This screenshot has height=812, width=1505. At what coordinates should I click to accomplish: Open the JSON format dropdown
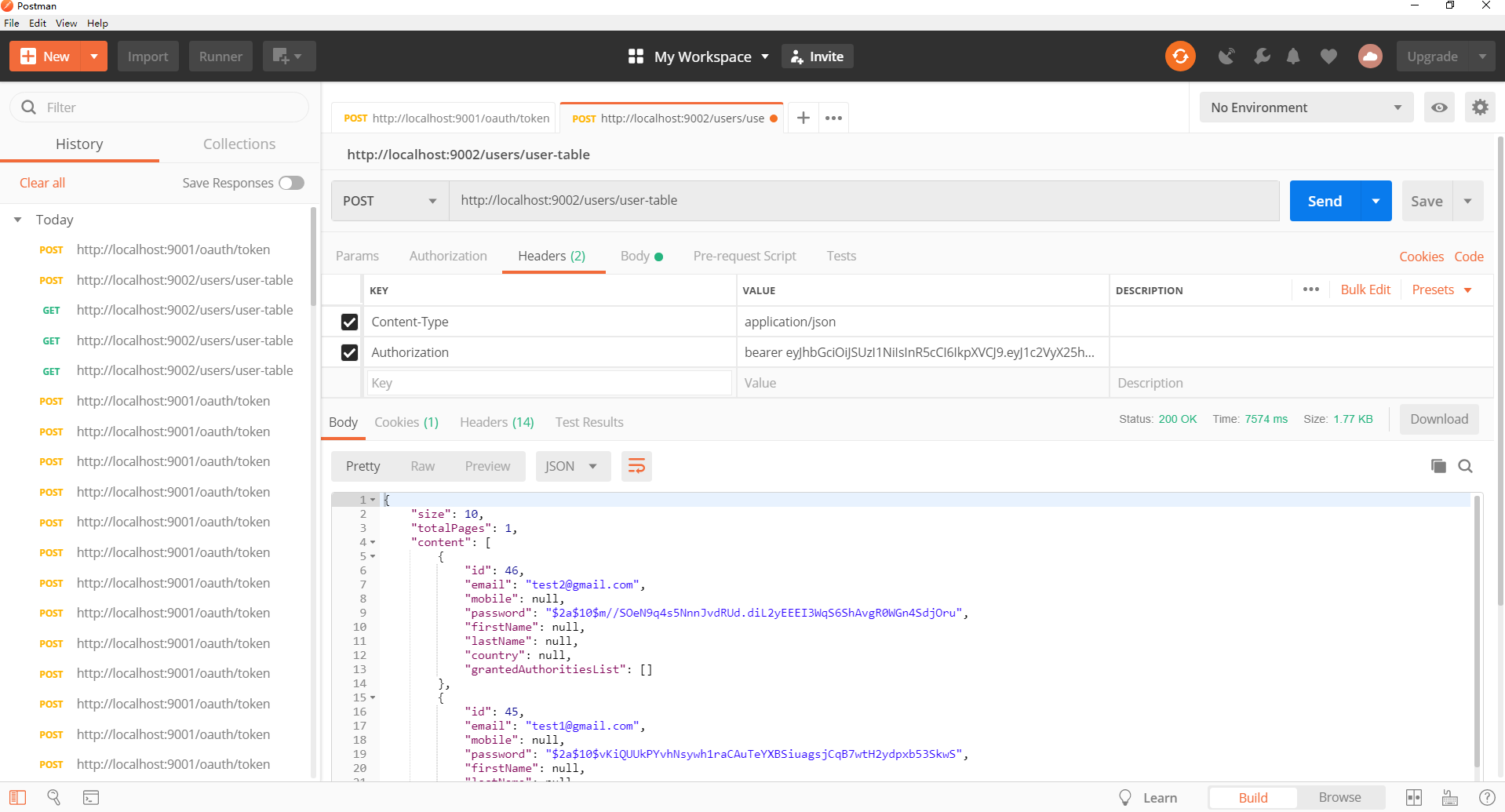pos(573,466)
